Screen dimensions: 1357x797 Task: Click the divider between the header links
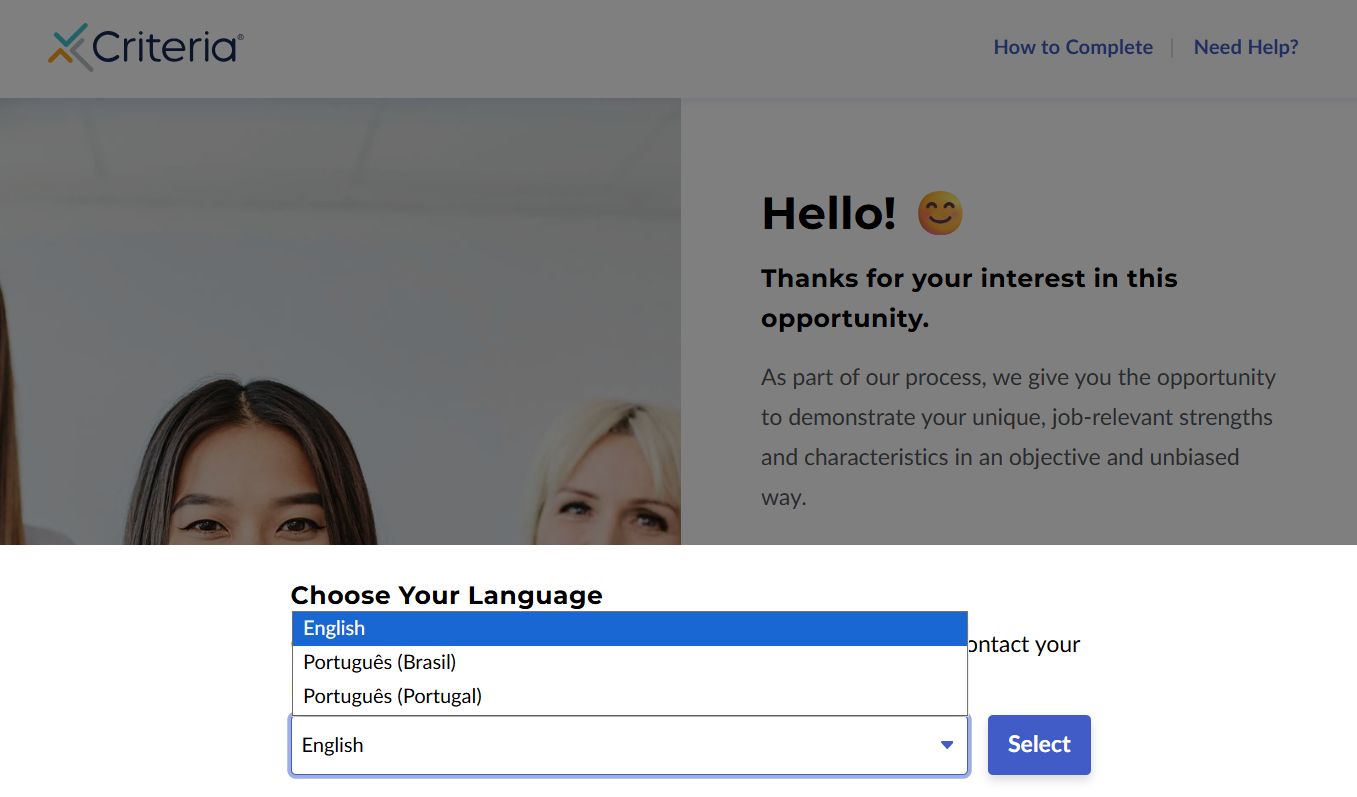[x=1172, y=47]
